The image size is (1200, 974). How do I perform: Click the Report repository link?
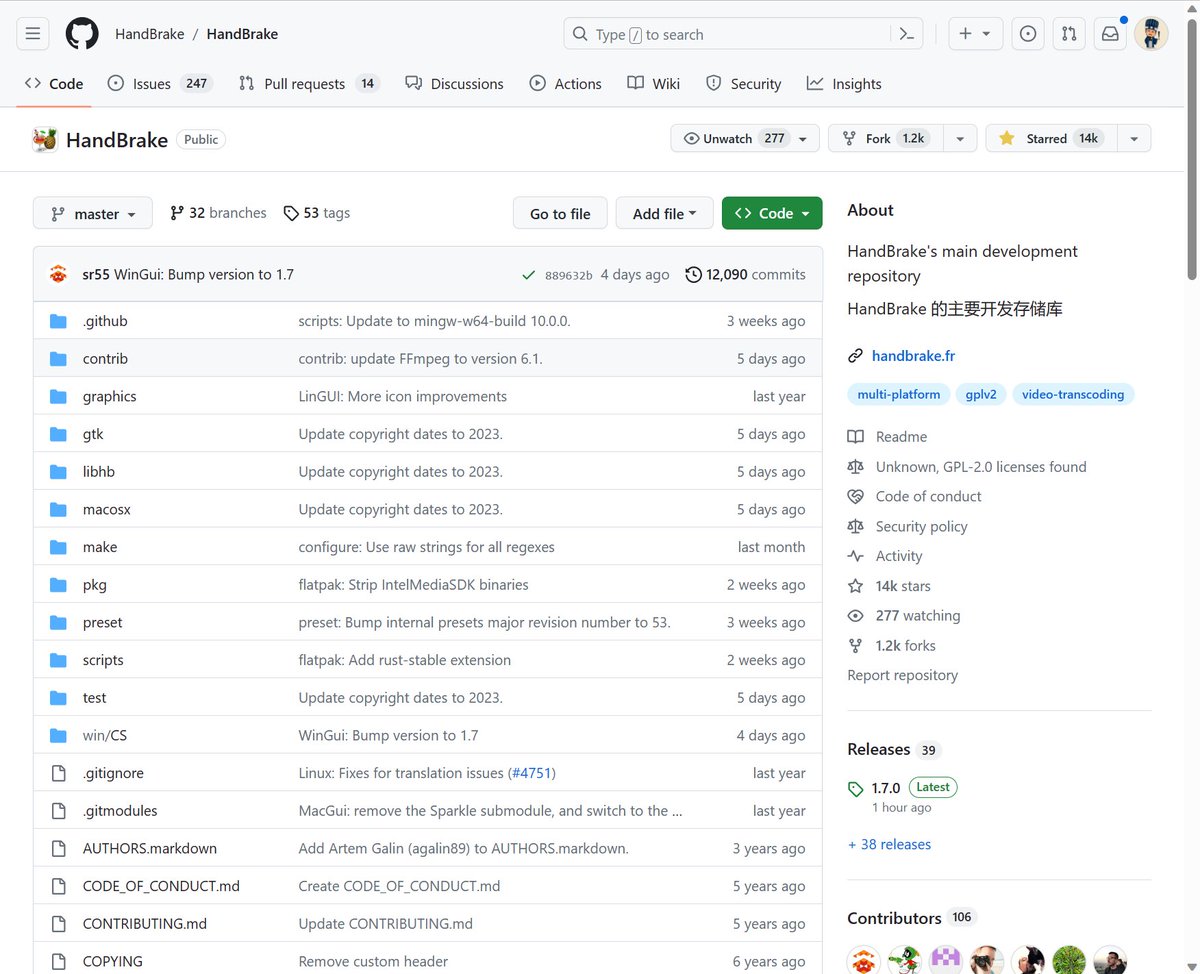902,676
